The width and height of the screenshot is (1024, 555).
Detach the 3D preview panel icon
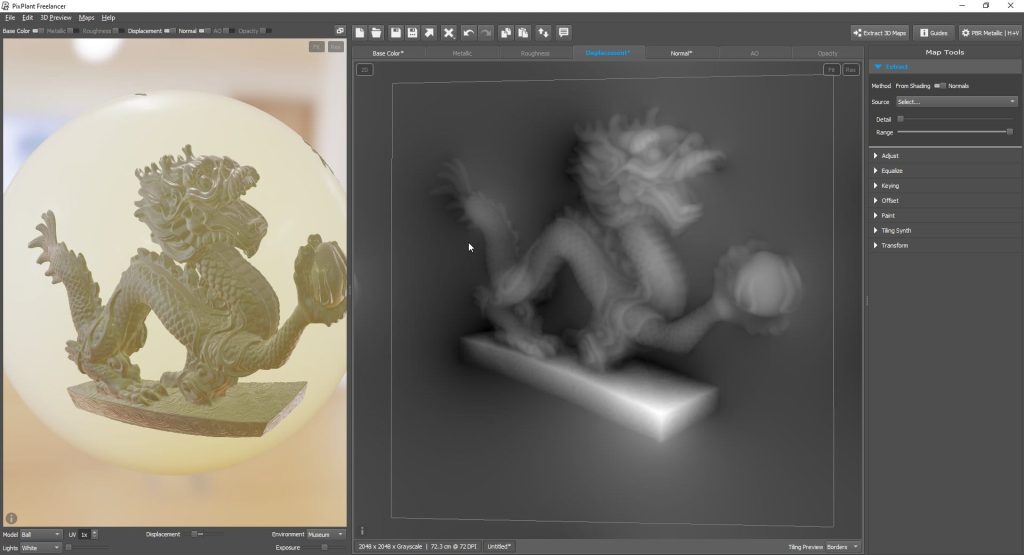point(340,31)
